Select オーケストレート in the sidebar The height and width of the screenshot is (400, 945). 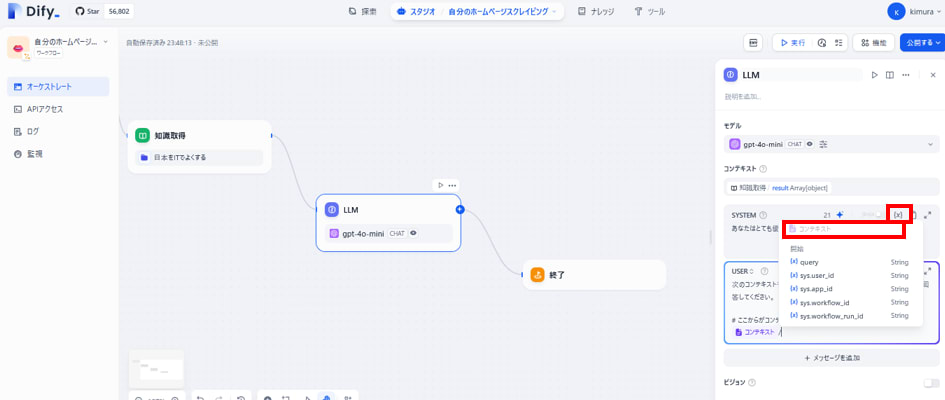pyautogui.click(x=58, y=86)
